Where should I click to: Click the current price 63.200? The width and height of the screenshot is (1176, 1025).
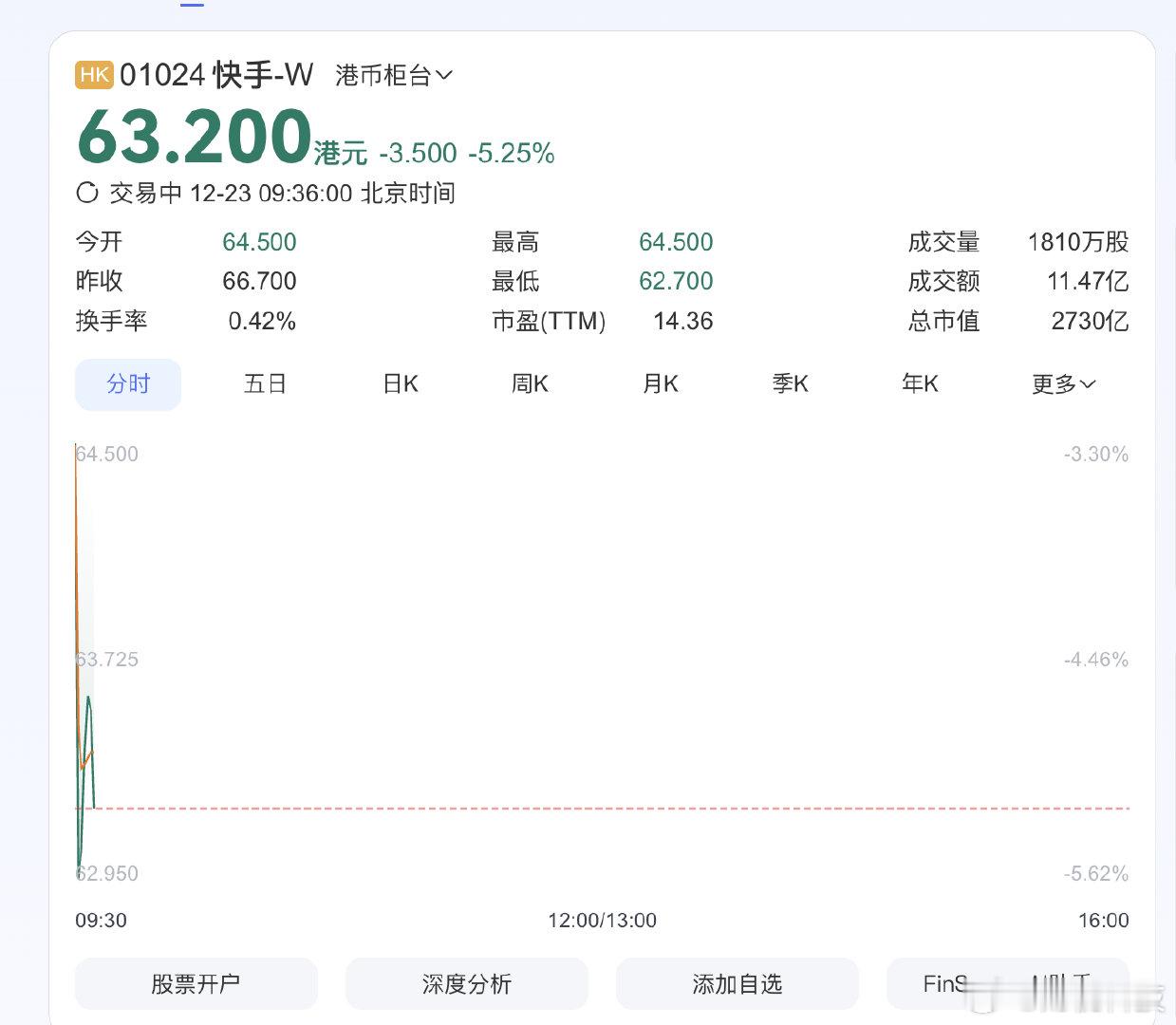click(x=195, y=137)
